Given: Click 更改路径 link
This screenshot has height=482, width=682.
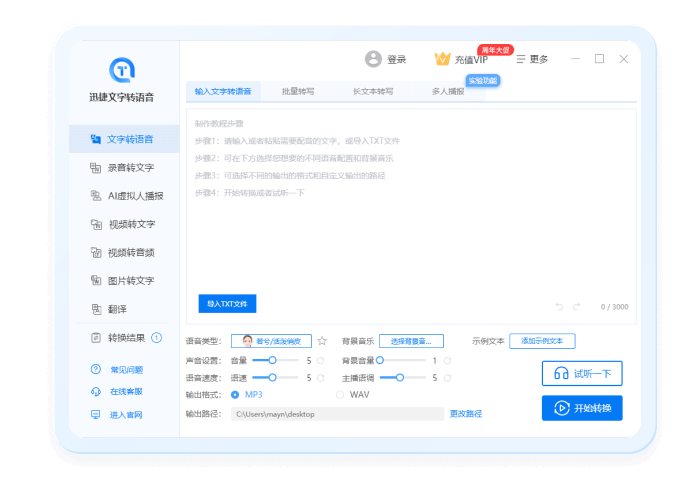Looking at the screenshot, I should pyautogui.click(x=466, y=414).
